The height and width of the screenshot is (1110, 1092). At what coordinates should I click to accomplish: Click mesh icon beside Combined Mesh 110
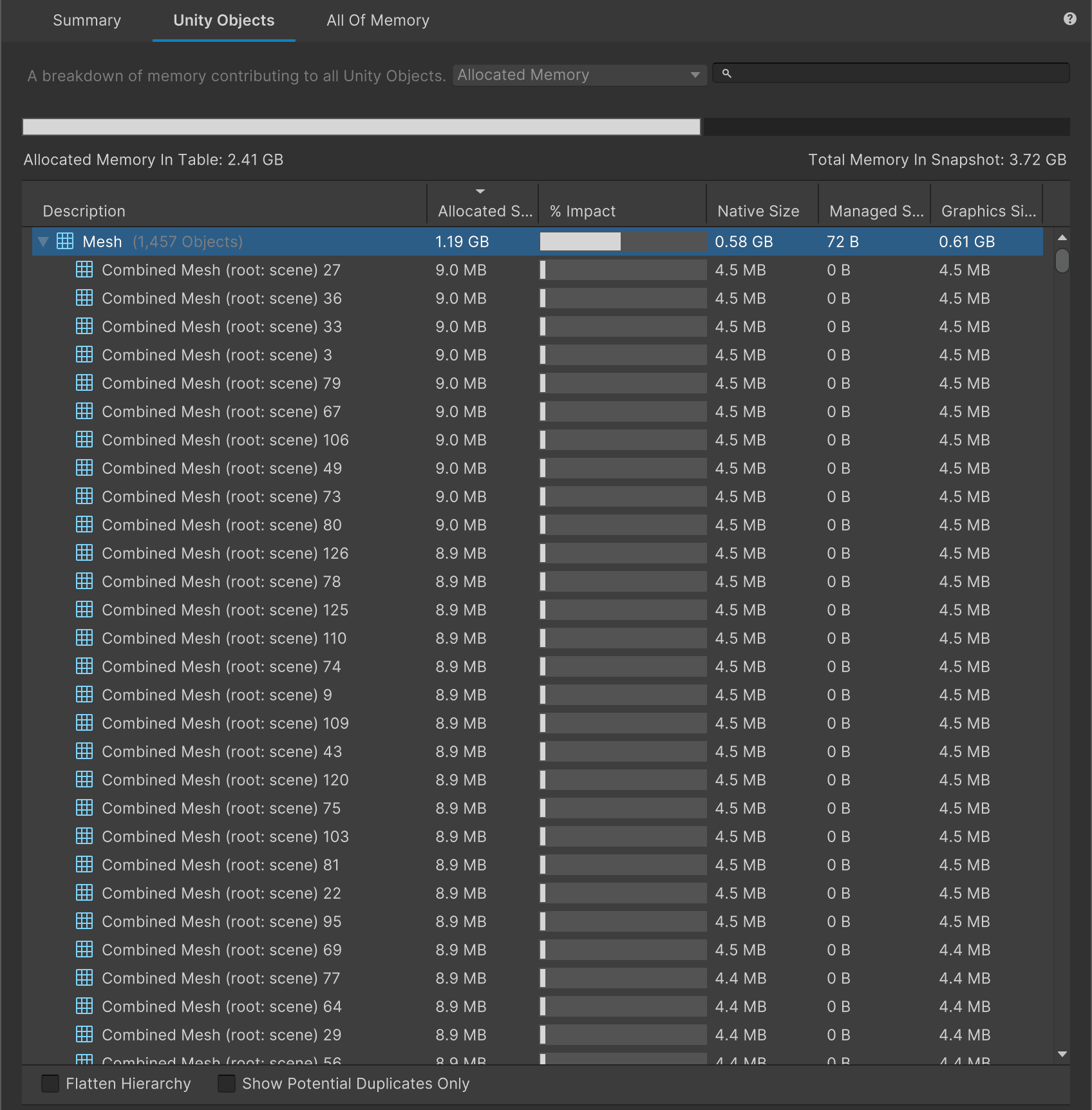[84, 638]
